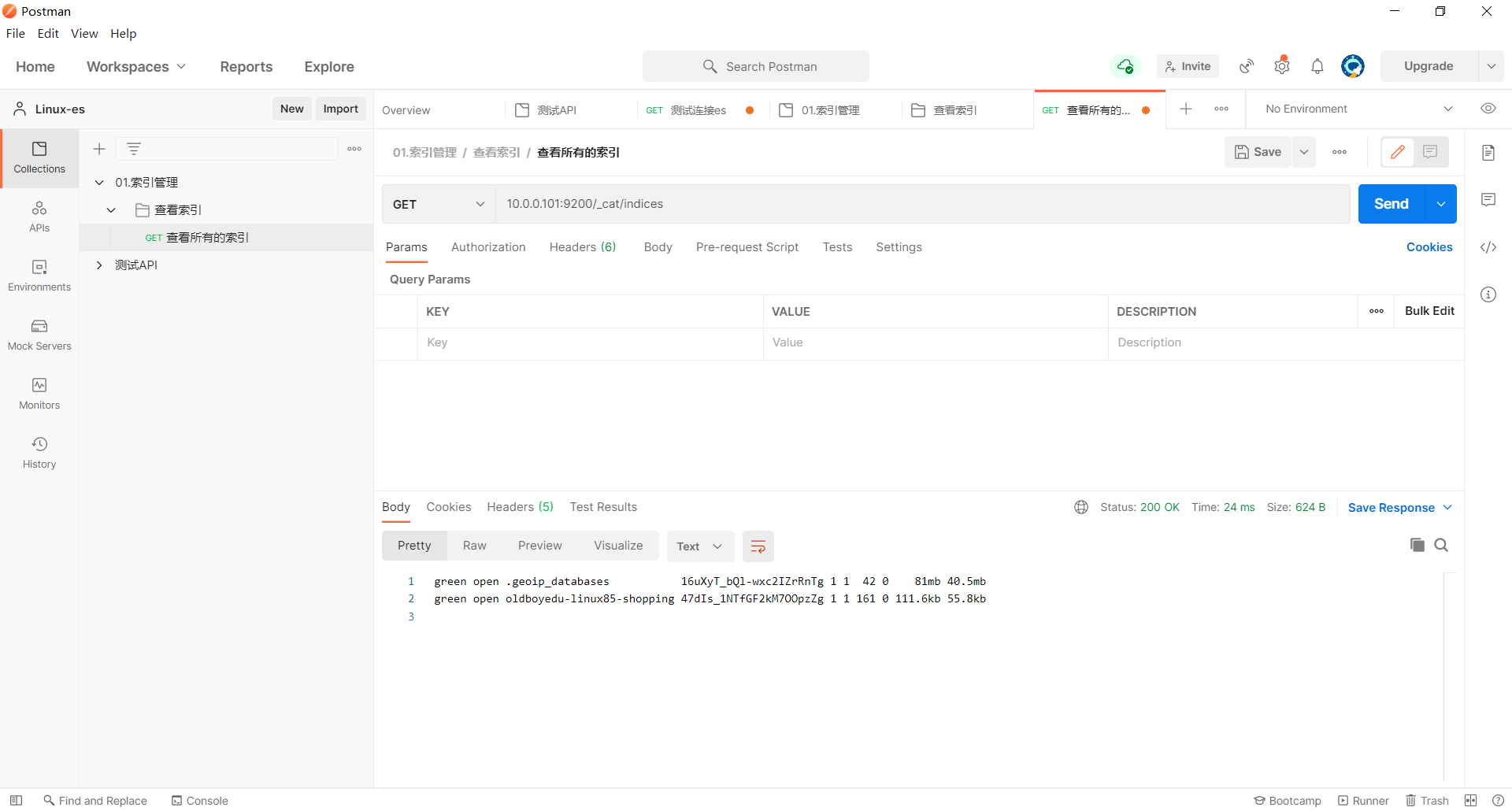Open the GET method dropdown
The height and width of the screenshot is (811, 1512).
point(439,204)
